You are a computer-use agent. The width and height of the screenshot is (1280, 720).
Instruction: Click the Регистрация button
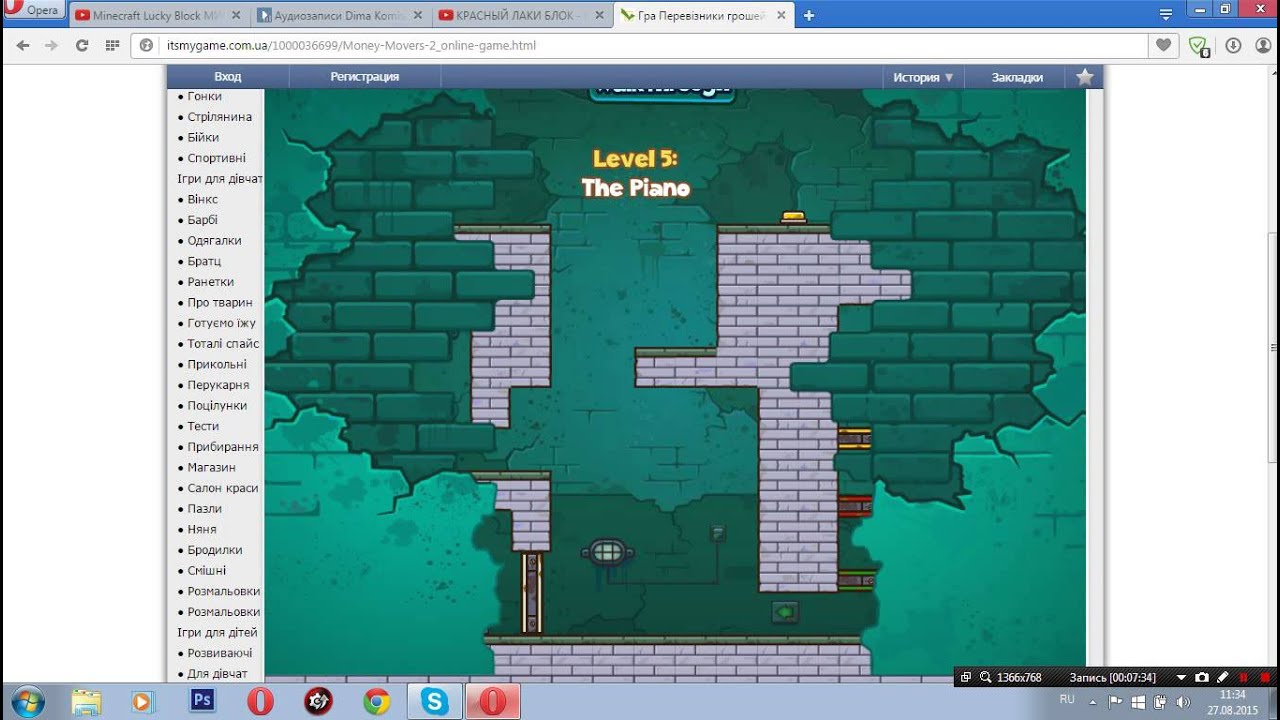tap(365, 77)
